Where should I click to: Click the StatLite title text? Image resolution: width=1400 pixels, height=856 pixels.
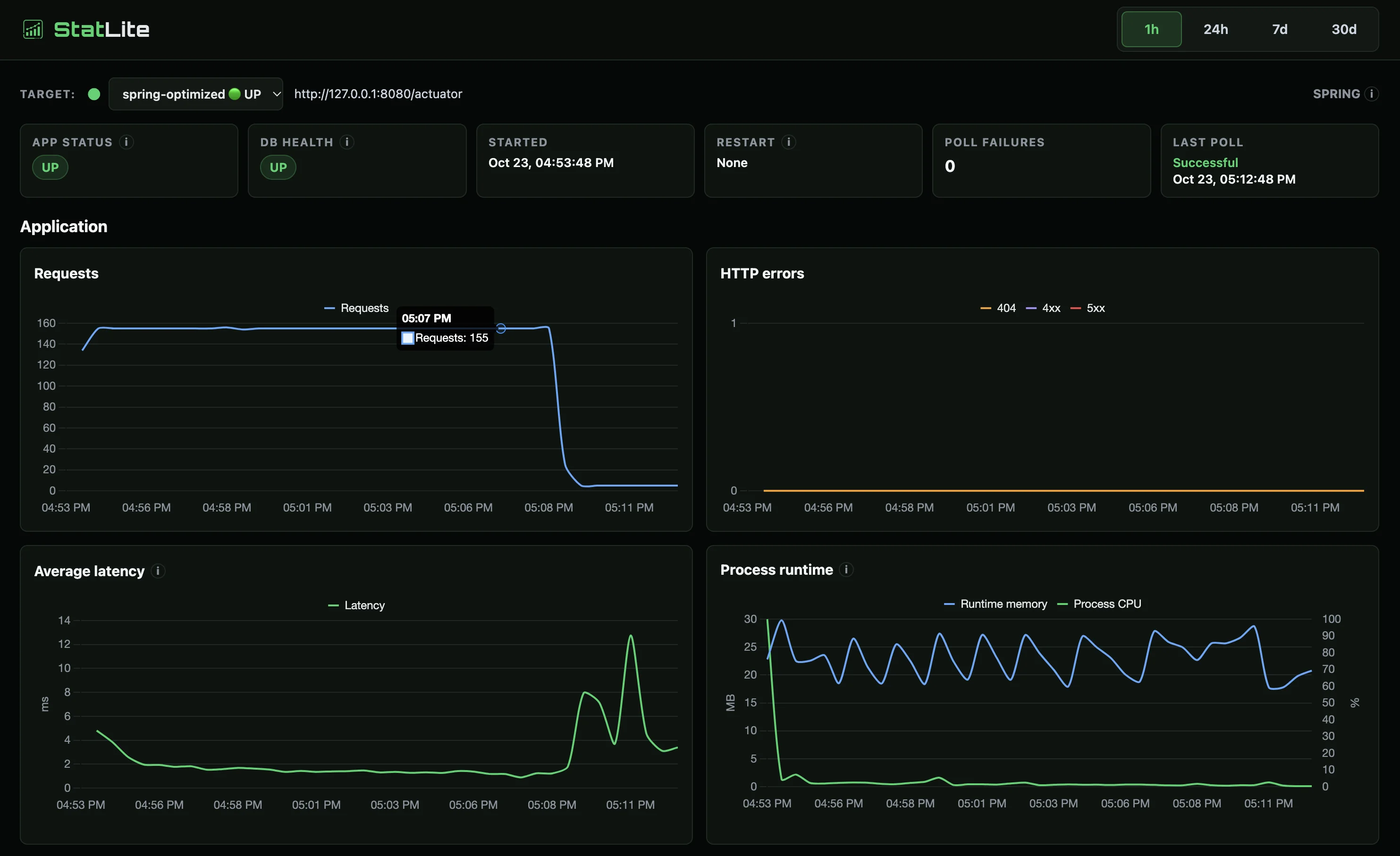(x=101, y=30)
